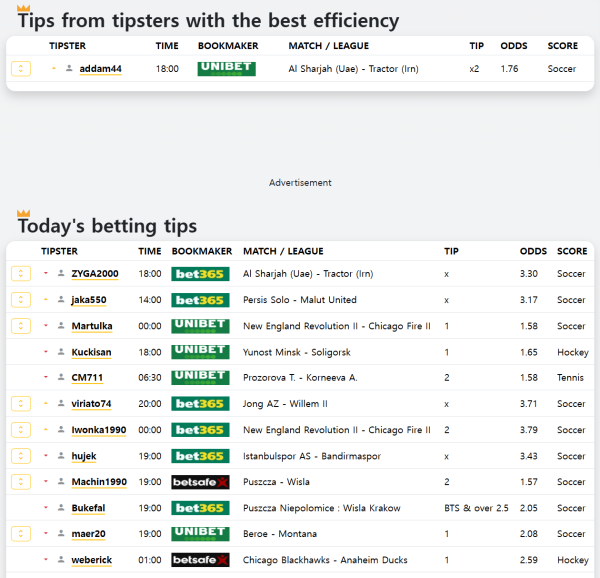This screenshot has height=578, width=600.
Task: Expand the ZYGA2000 tip row
Action: (21, 274)
